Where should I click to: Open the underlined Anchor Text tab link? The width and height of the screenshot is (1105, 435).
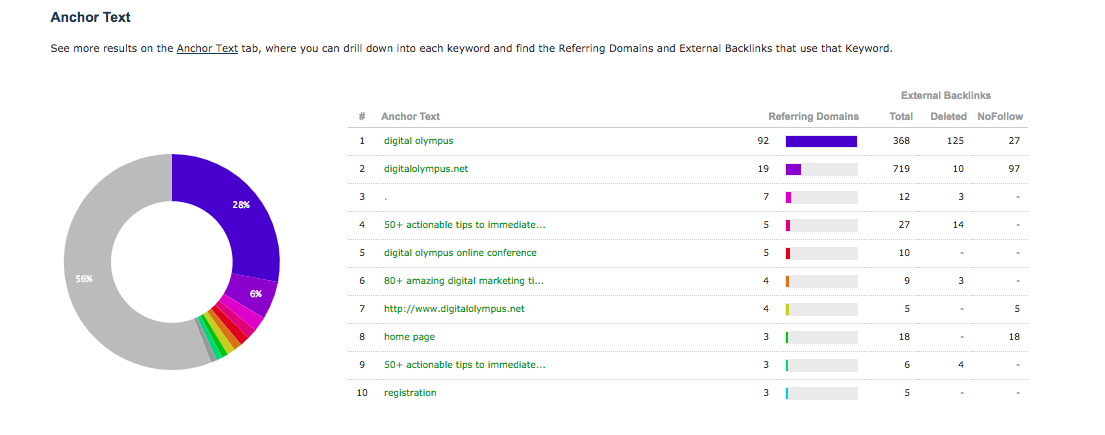(x=207, y=49)
